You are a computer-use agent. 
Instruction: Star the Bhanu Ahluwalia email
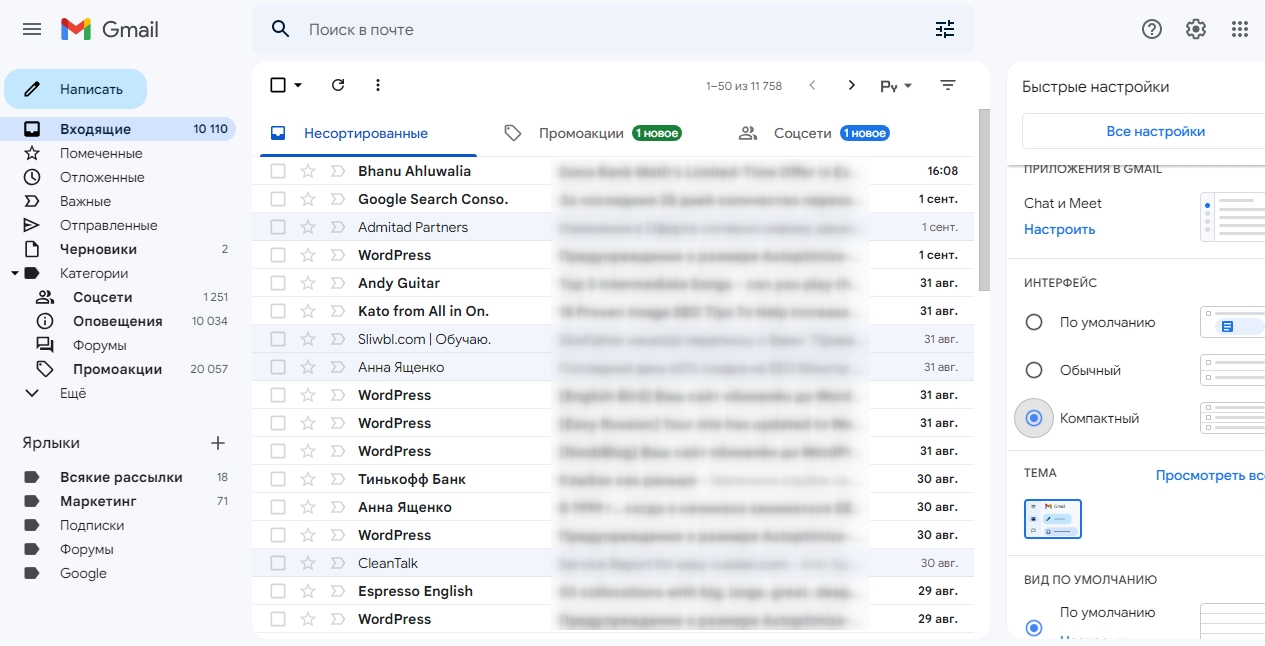coord(308,171)
